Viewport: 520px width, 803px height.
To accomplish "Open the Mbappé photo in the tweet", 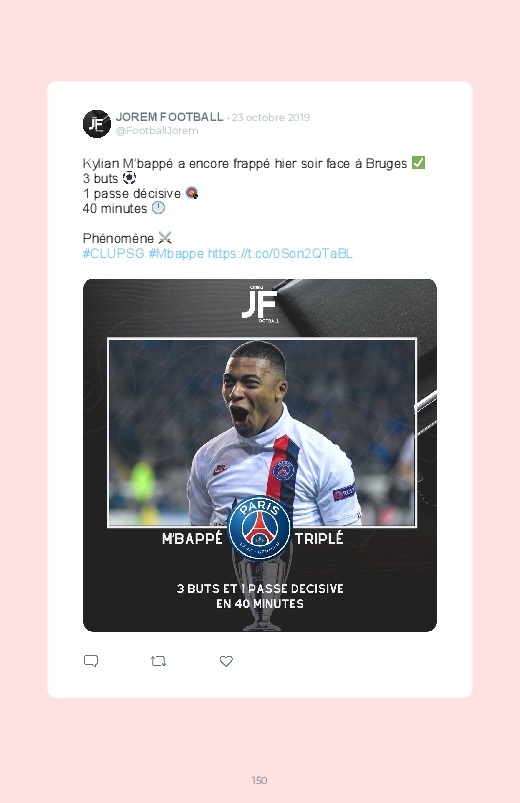I will (262, 433).
